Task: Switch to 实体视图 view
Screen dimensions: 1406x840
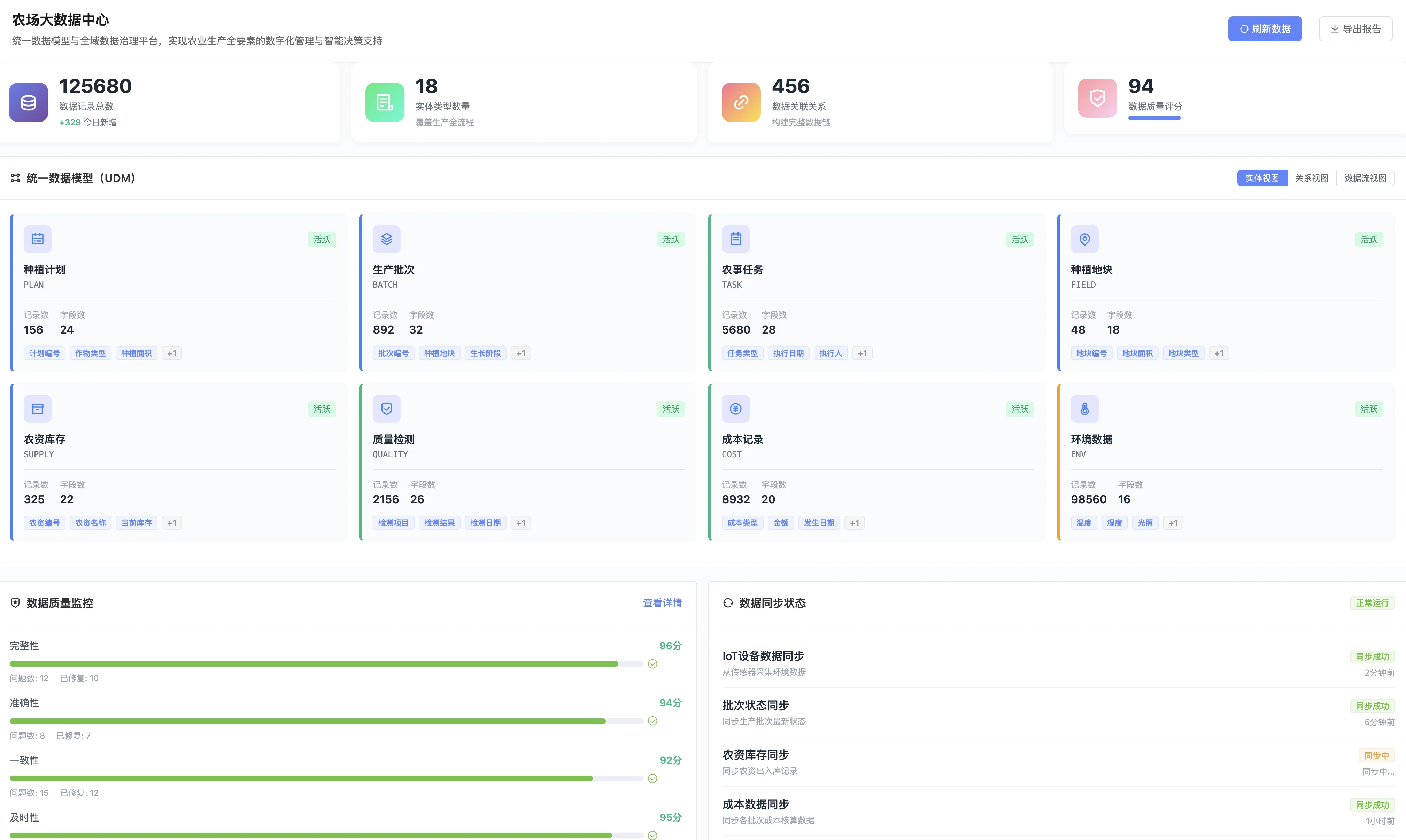Action: [1262, 178]
